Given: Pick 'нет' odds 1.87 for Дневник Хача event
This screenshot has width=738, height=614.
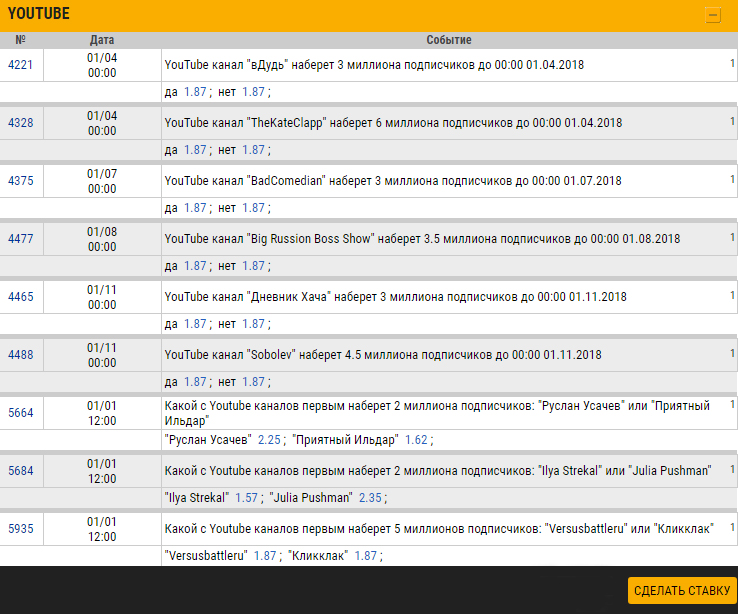Looking at the screenshot, I should tap(253, 324).
